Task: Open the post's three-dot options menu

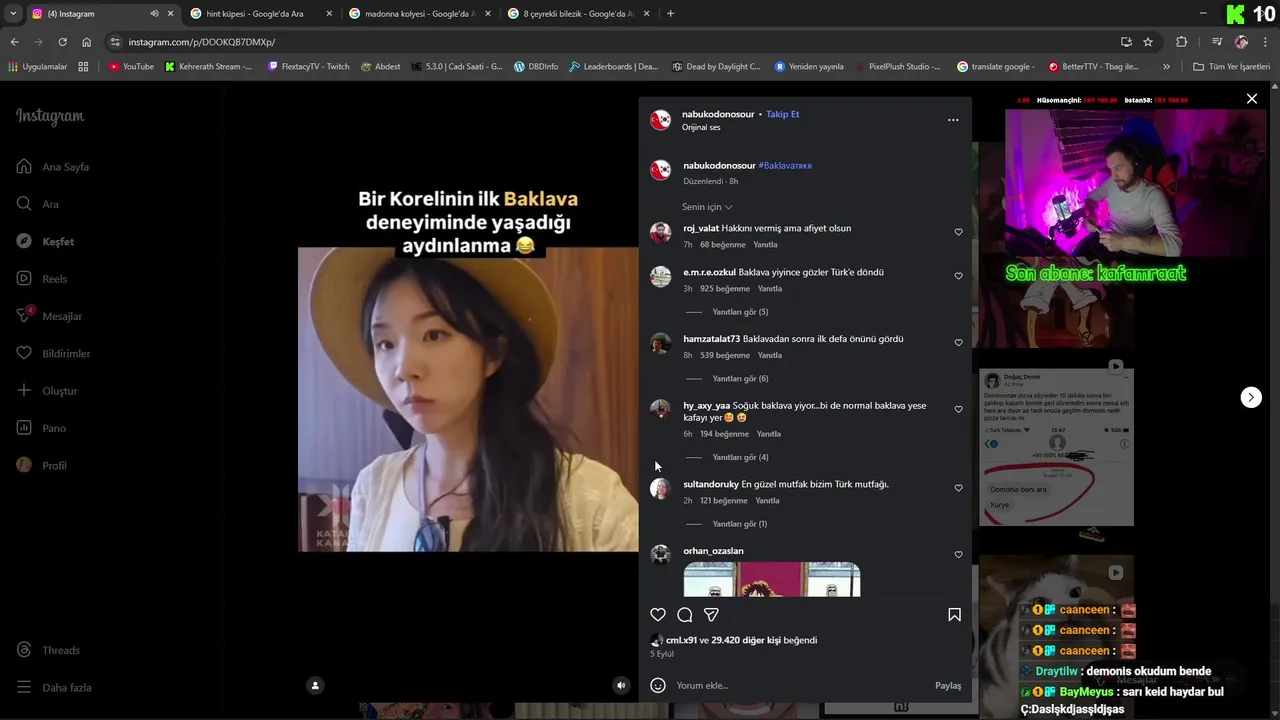Action: [x=953, y=120]
